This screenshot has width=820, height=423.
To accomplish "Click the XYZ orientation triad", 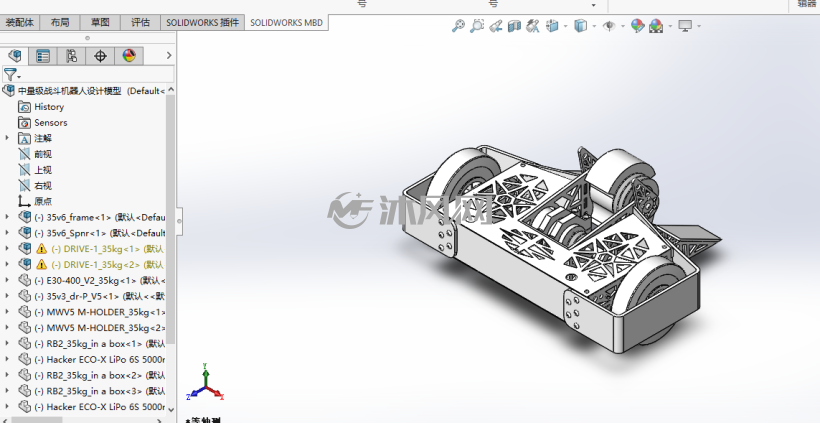I will pyautogui.click(x=206, y=383).
